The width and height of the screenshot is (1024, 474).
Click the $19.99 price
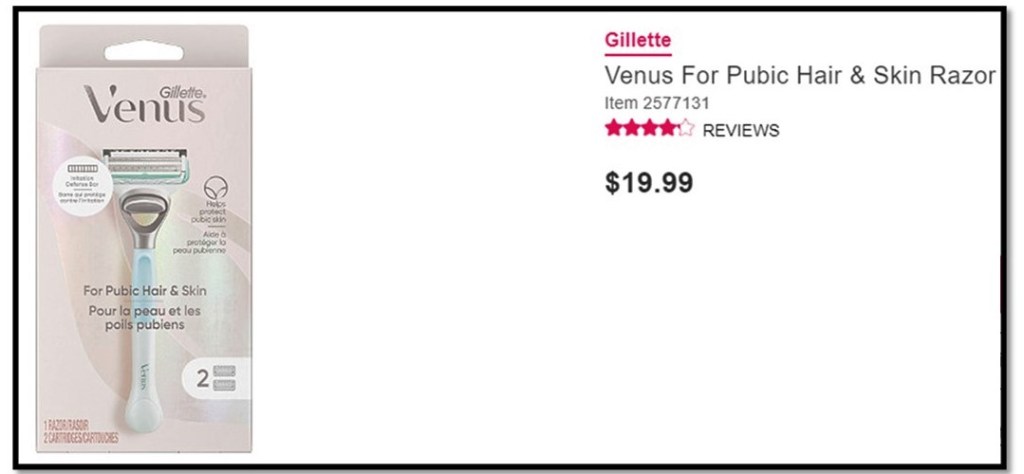point(648,183)
